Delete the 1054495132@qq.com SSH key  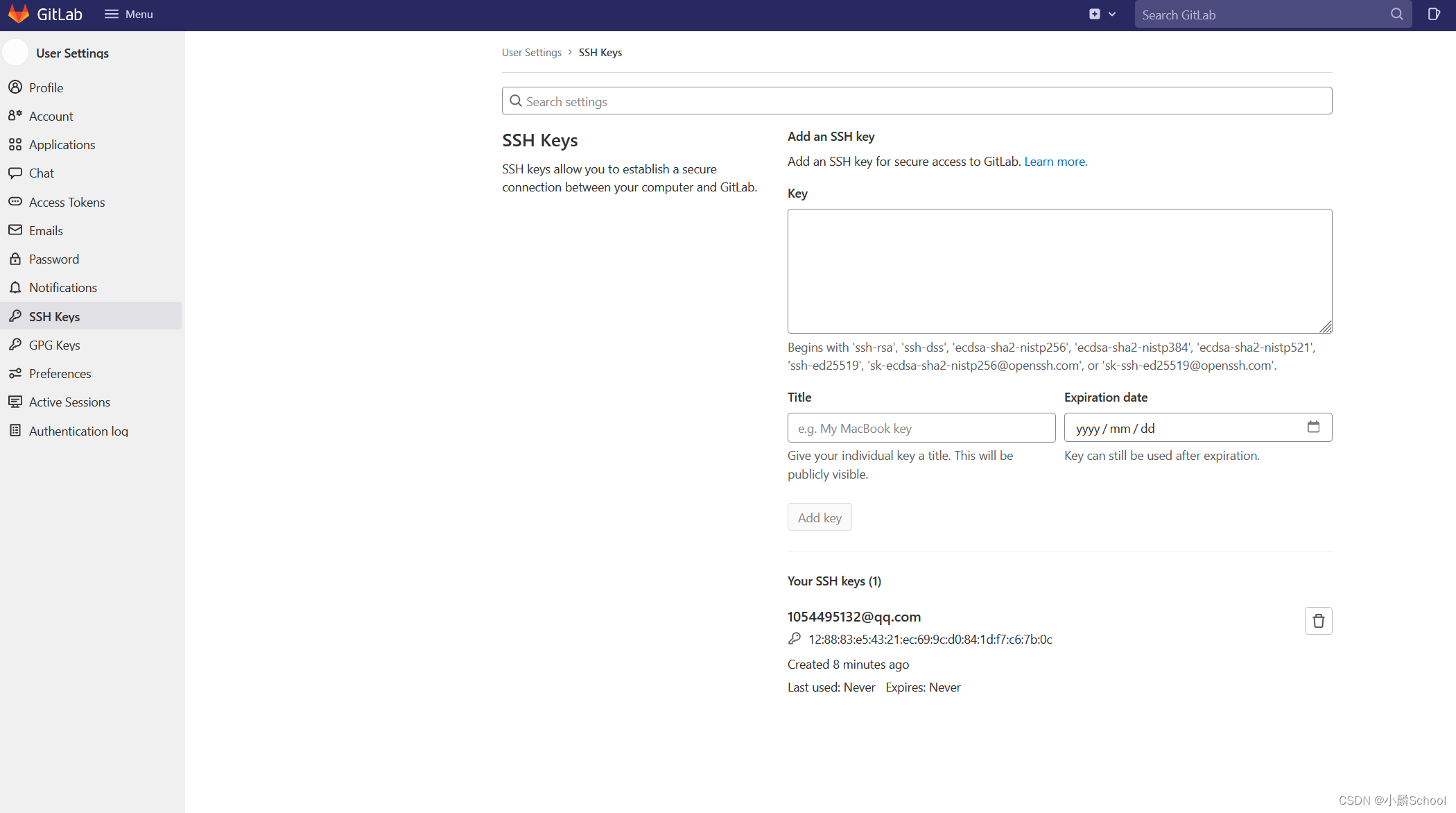tap(1318, 621)
